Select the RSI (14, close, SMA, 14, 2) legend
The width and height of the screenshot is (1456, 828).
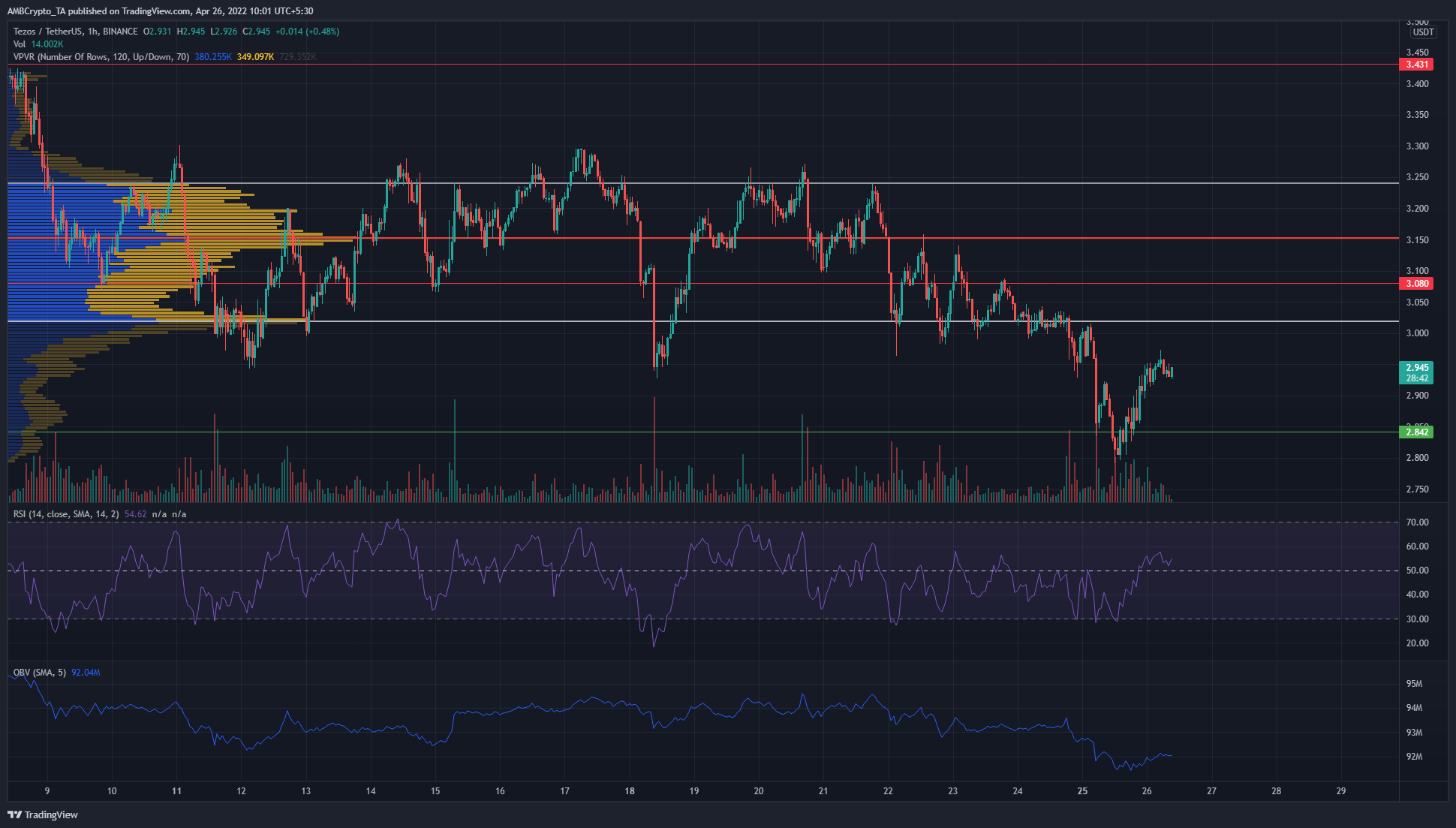pyautogui.click(x=66, y=514)
